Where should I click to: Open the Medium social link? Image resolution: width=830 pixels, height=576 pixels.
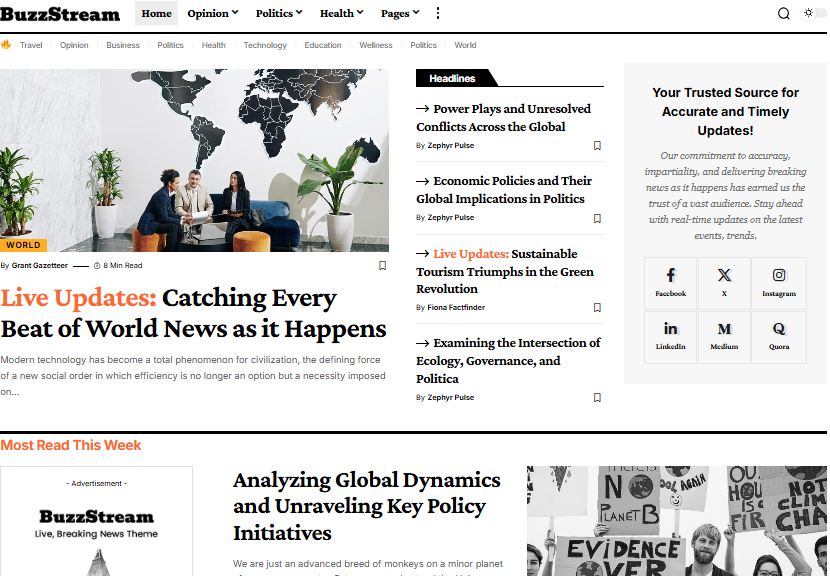[x=724, y=336]
